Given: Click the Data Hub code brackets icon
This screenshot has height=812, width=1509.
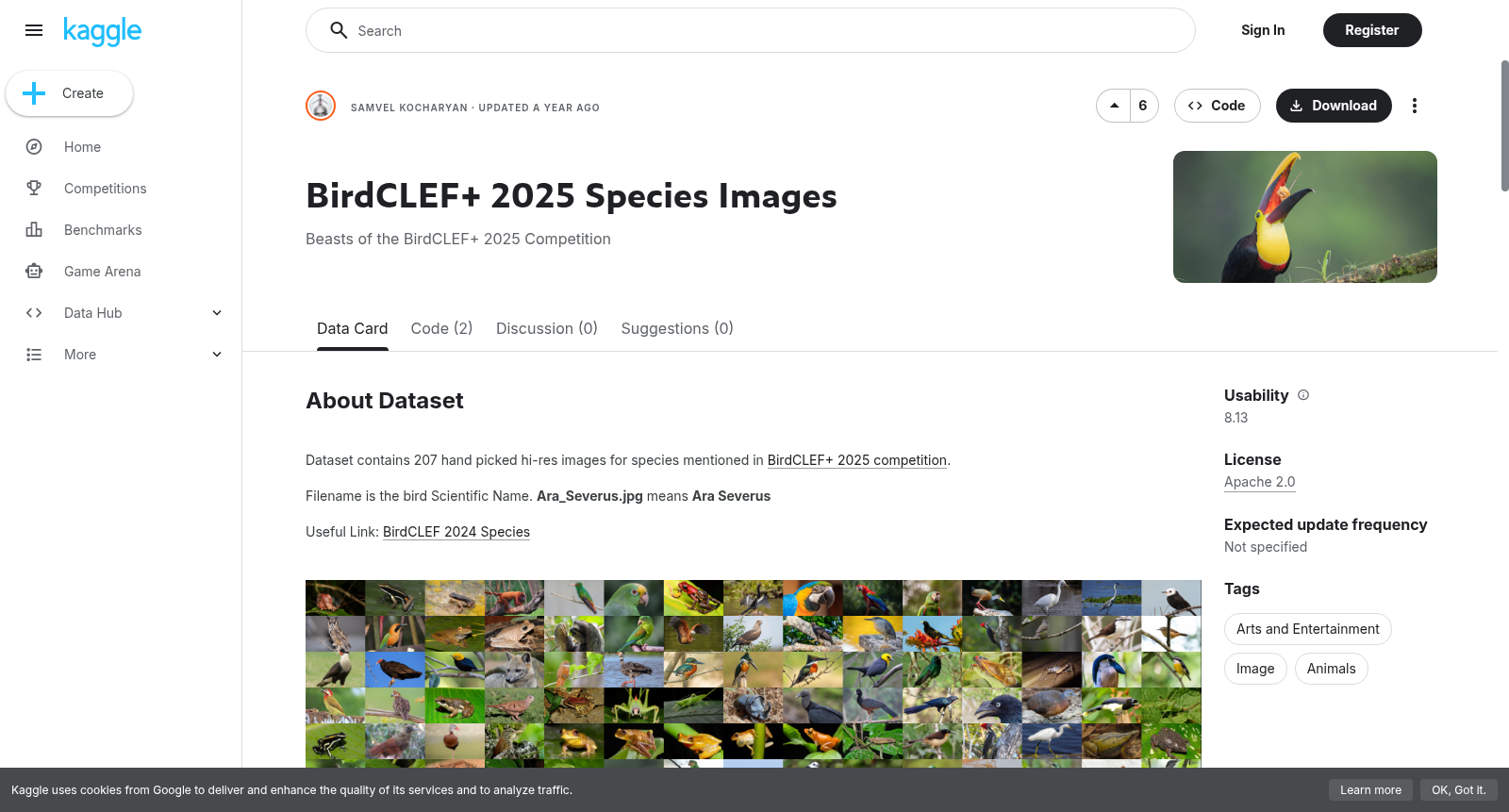Looking at the screenshot, I should tap(34, 313).
